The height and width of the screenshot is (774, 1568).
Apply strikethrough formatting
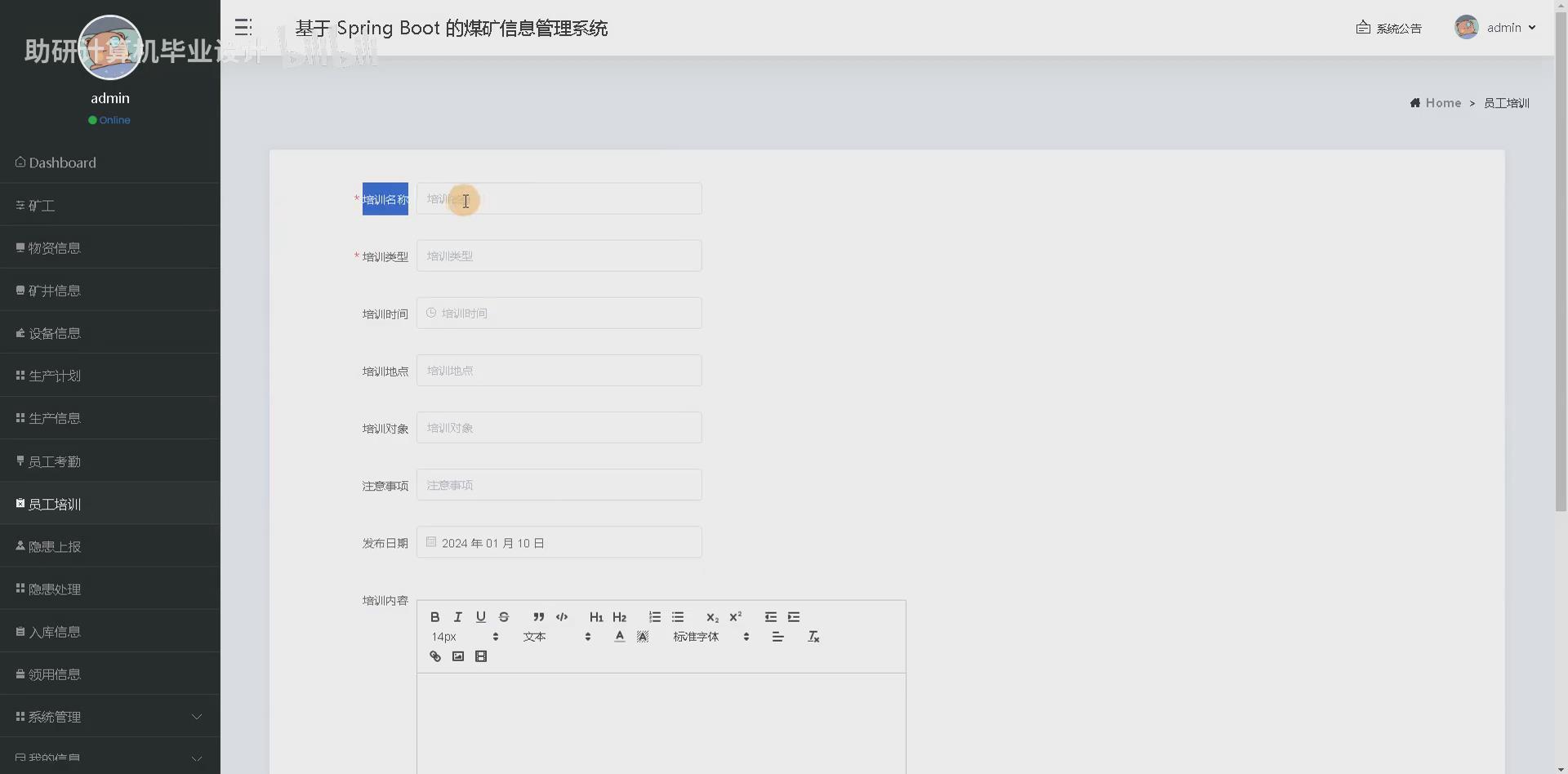[504, 616]
